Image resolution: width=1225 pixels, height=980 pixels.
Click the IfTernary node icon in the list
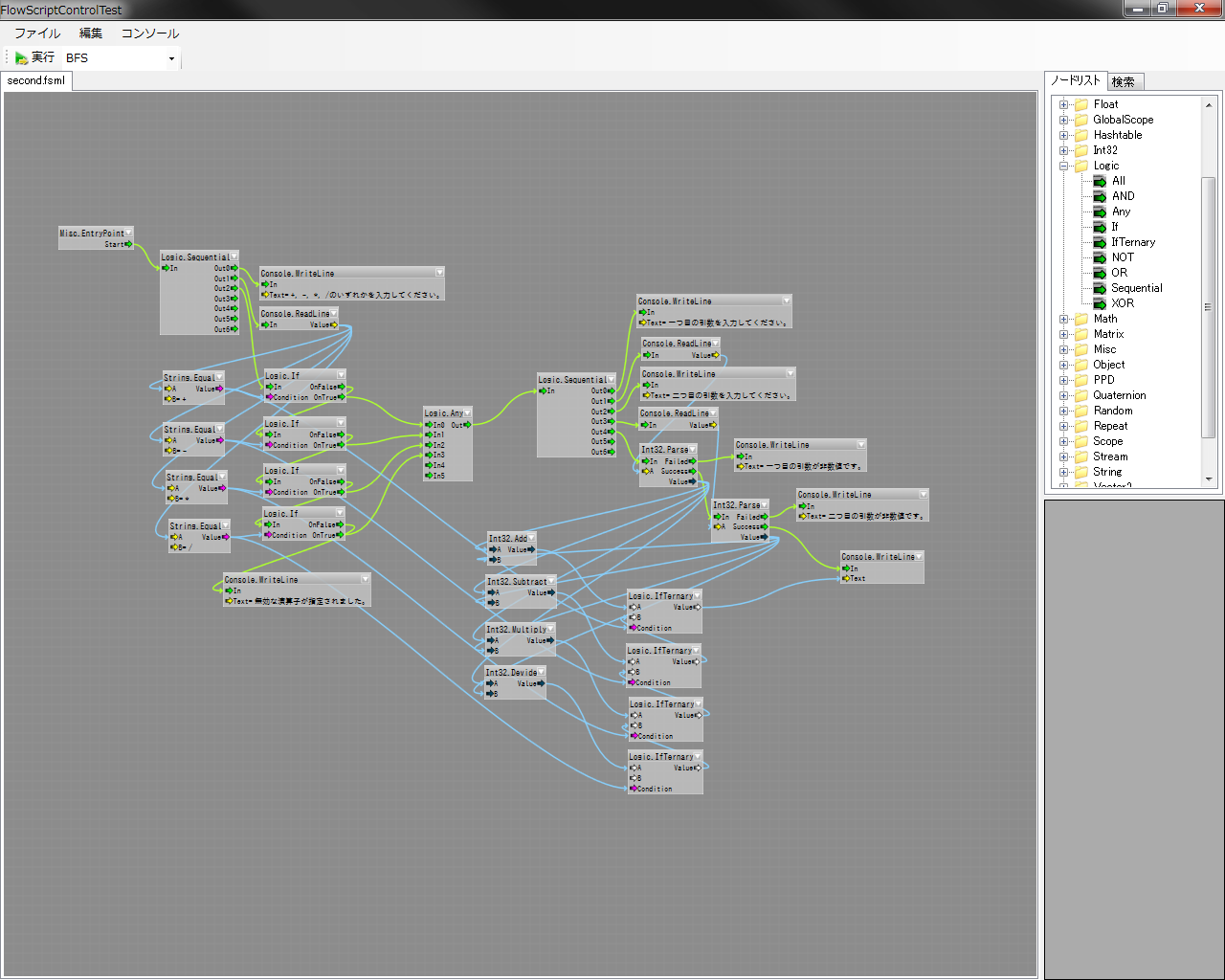[x=1100, y=242]
